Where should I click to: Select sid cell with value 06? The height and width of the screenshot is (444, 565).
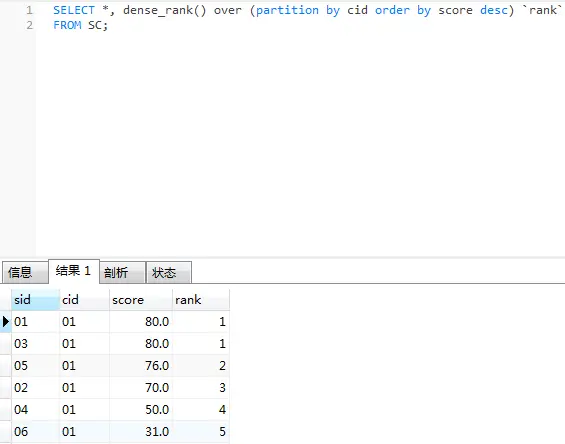(35, 431)
